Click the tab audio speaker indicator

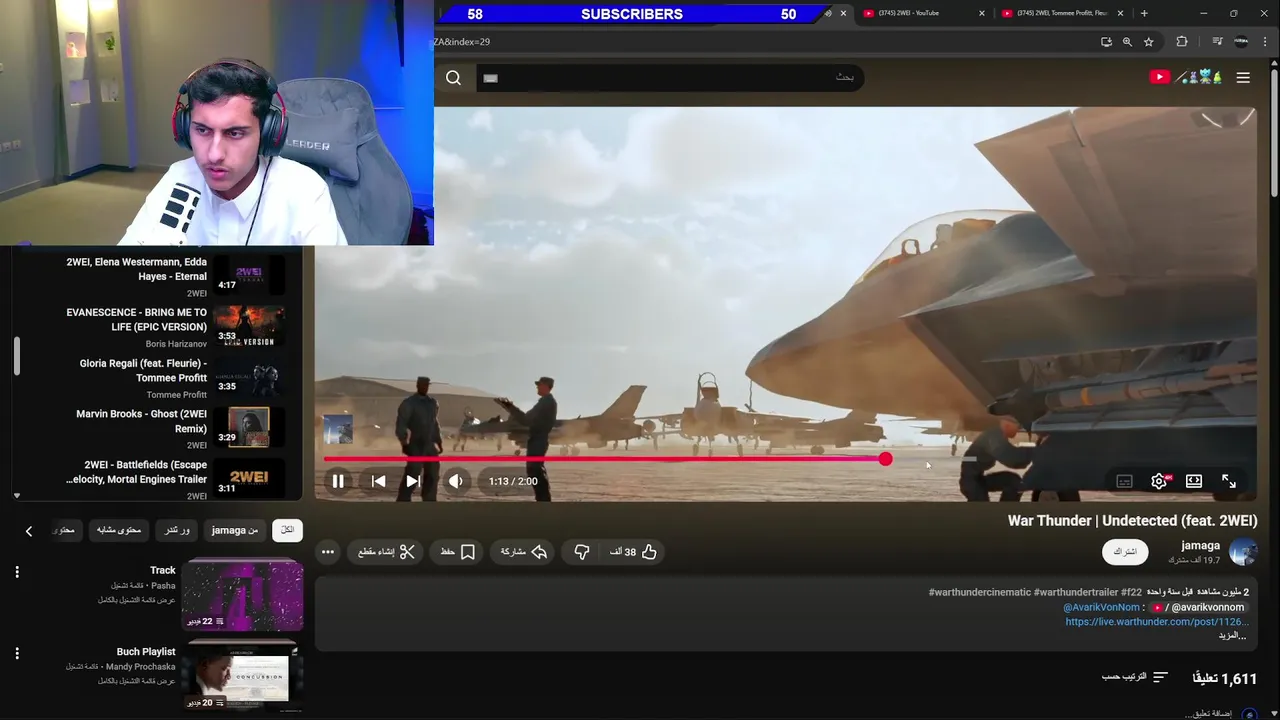click(828, 14)
